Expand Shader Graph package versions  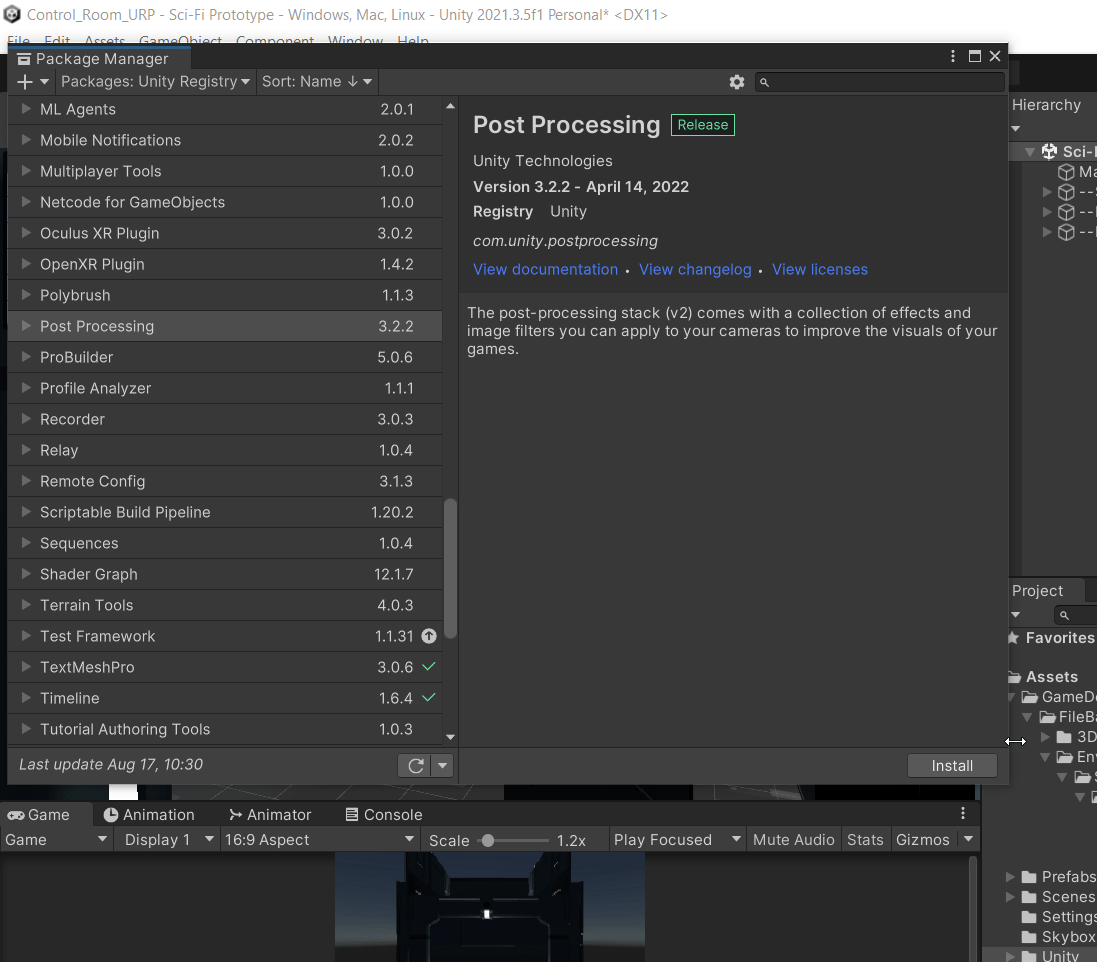coord(26,574)
